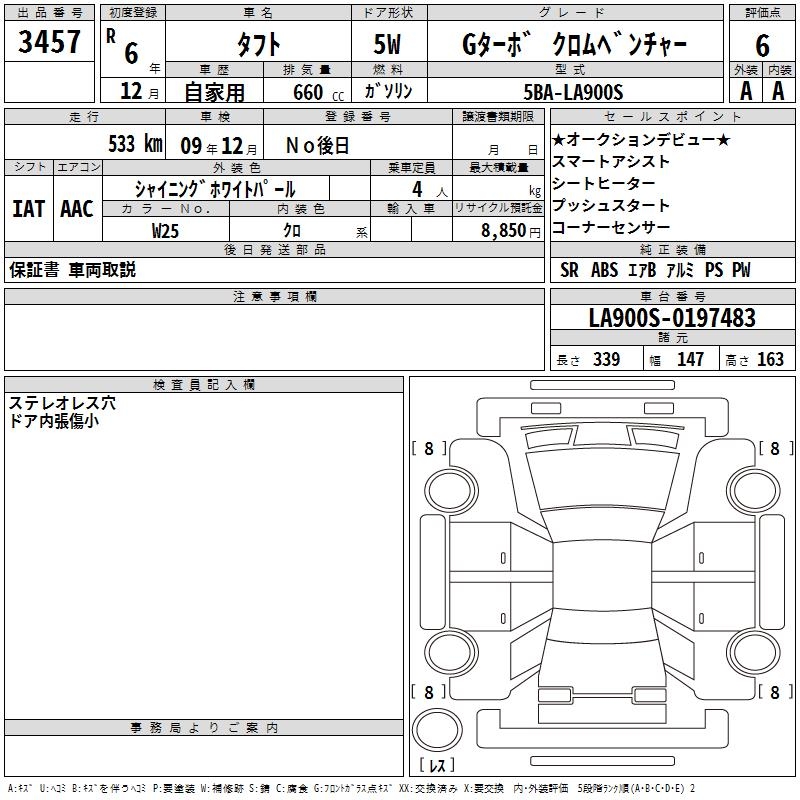Click the door shape value 5W
Image resolution: width=800 pixels, height=800 pixels.
click(387, 44)
